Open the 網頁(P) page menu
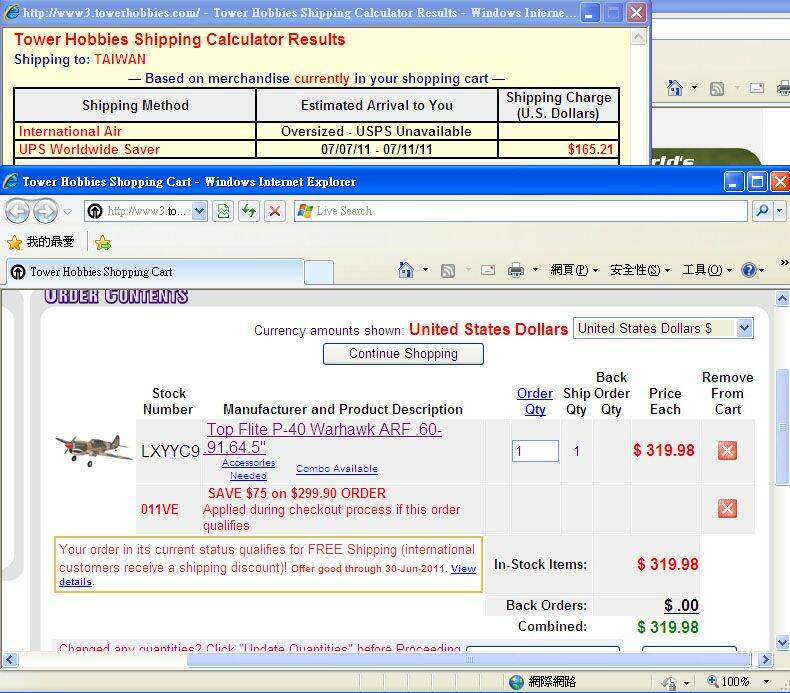 (x=574, y=270)
